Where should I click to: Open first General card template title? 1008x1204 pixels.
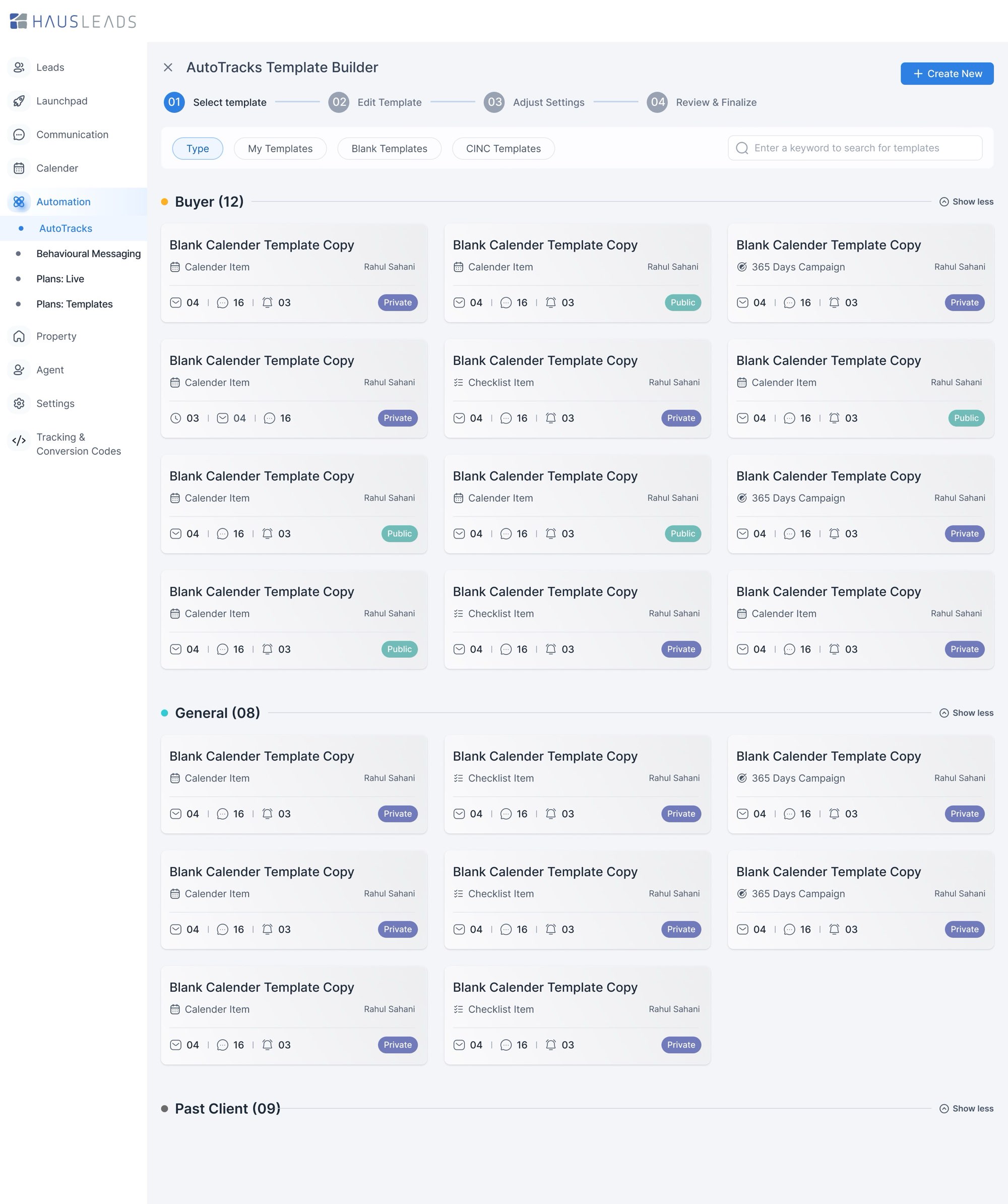(x=262, y=756)
